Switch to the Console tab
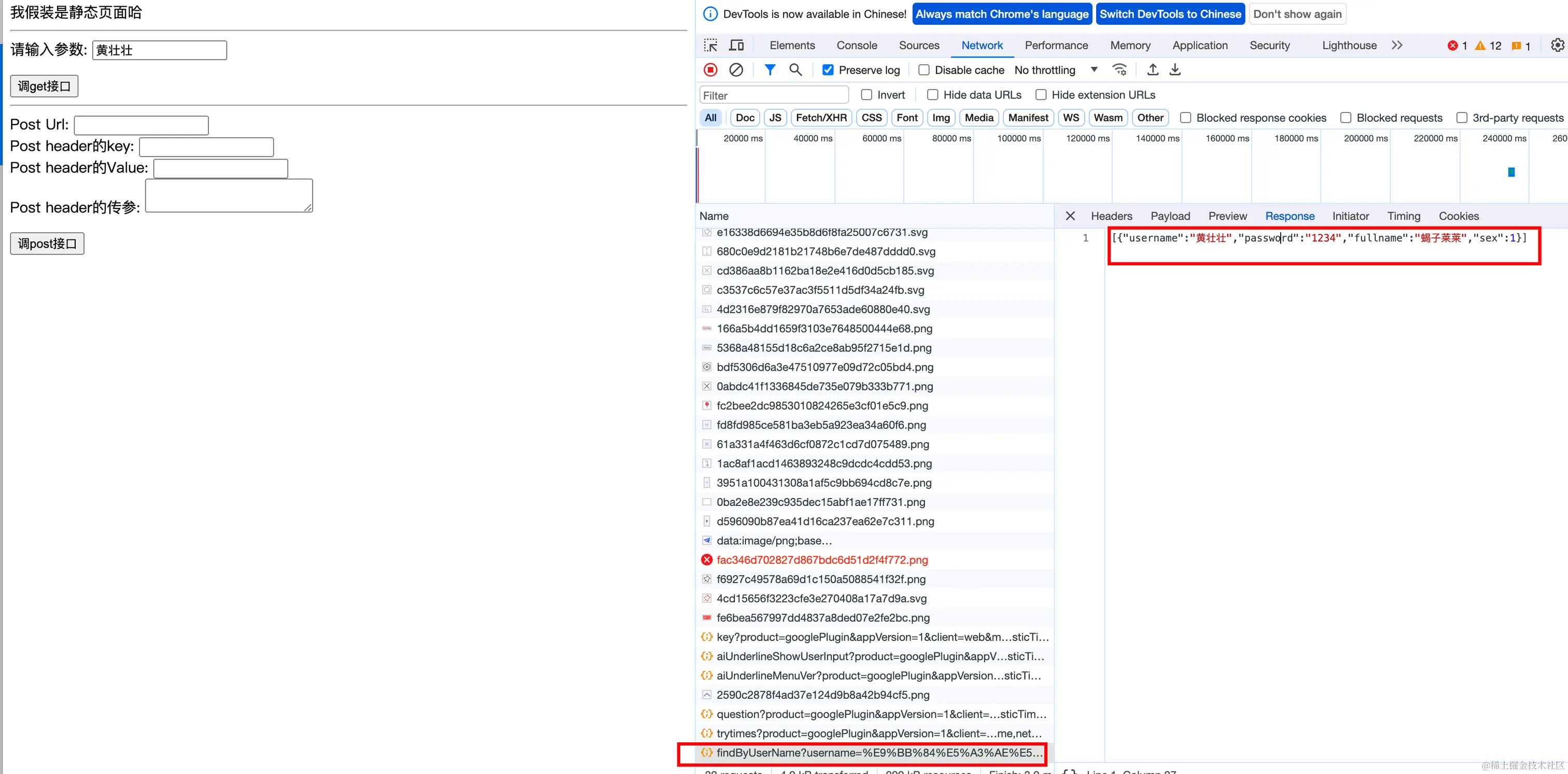This screenshot has height=774, width=1568. click(857, 45)
